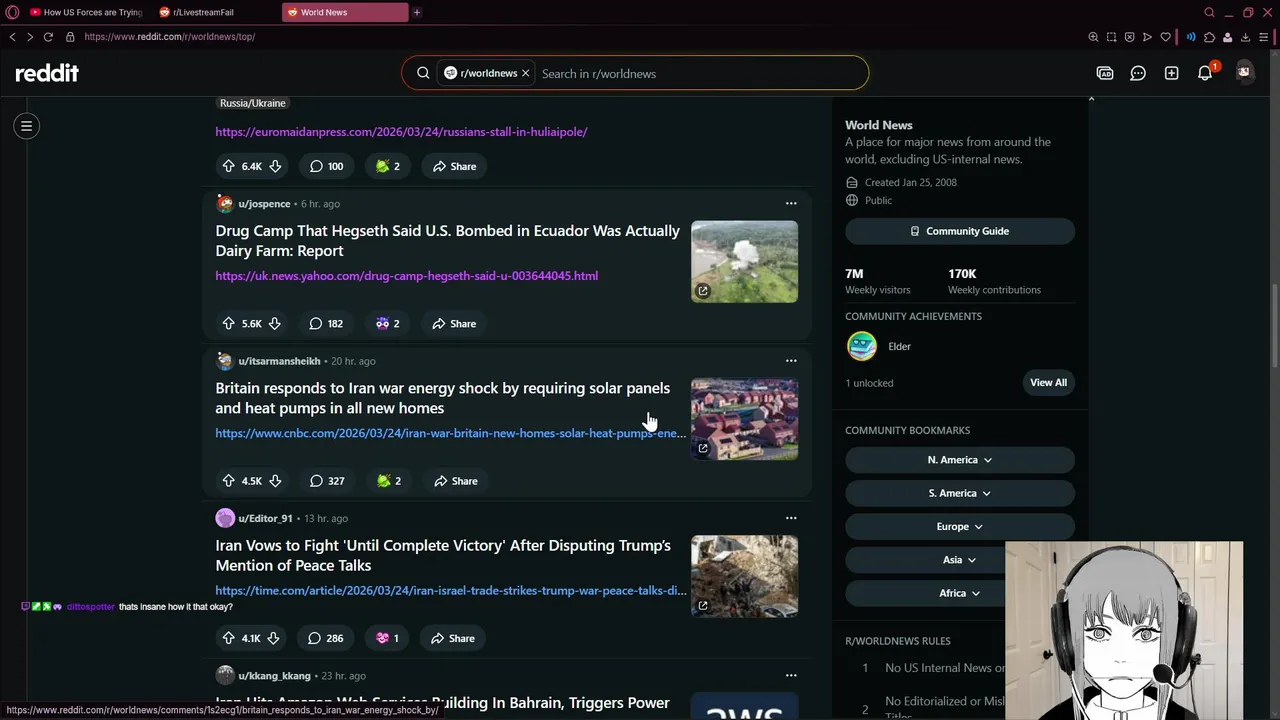
Task: Click the browser heart bookmark icon
Action: pos(1166,37)
